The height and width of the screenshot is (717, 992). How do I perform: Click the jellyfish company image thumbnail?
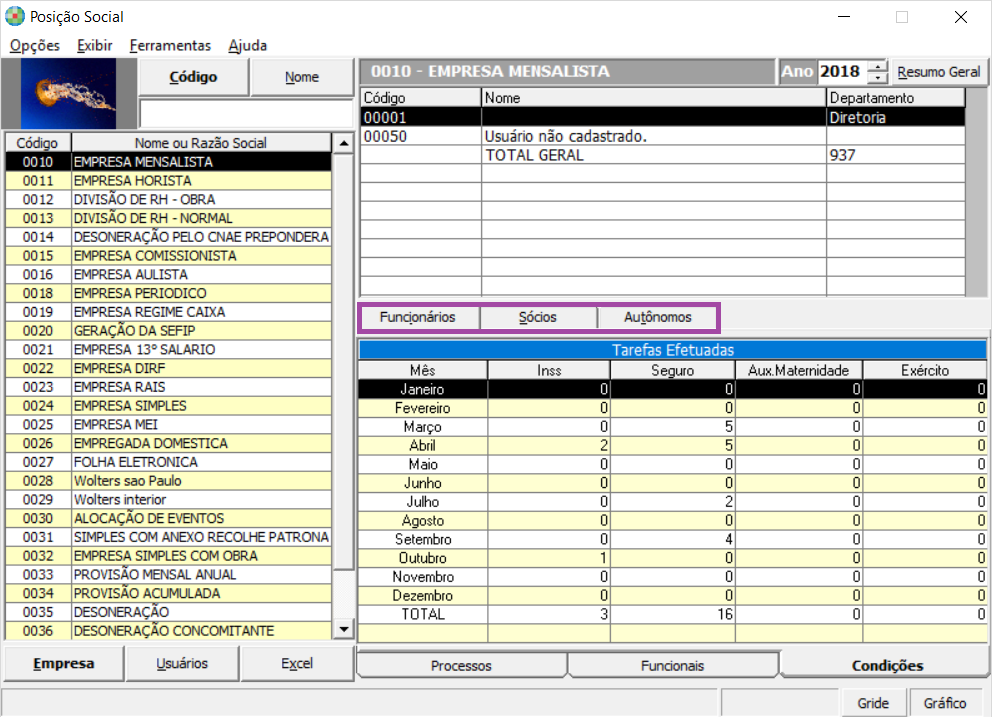point(68,94)
